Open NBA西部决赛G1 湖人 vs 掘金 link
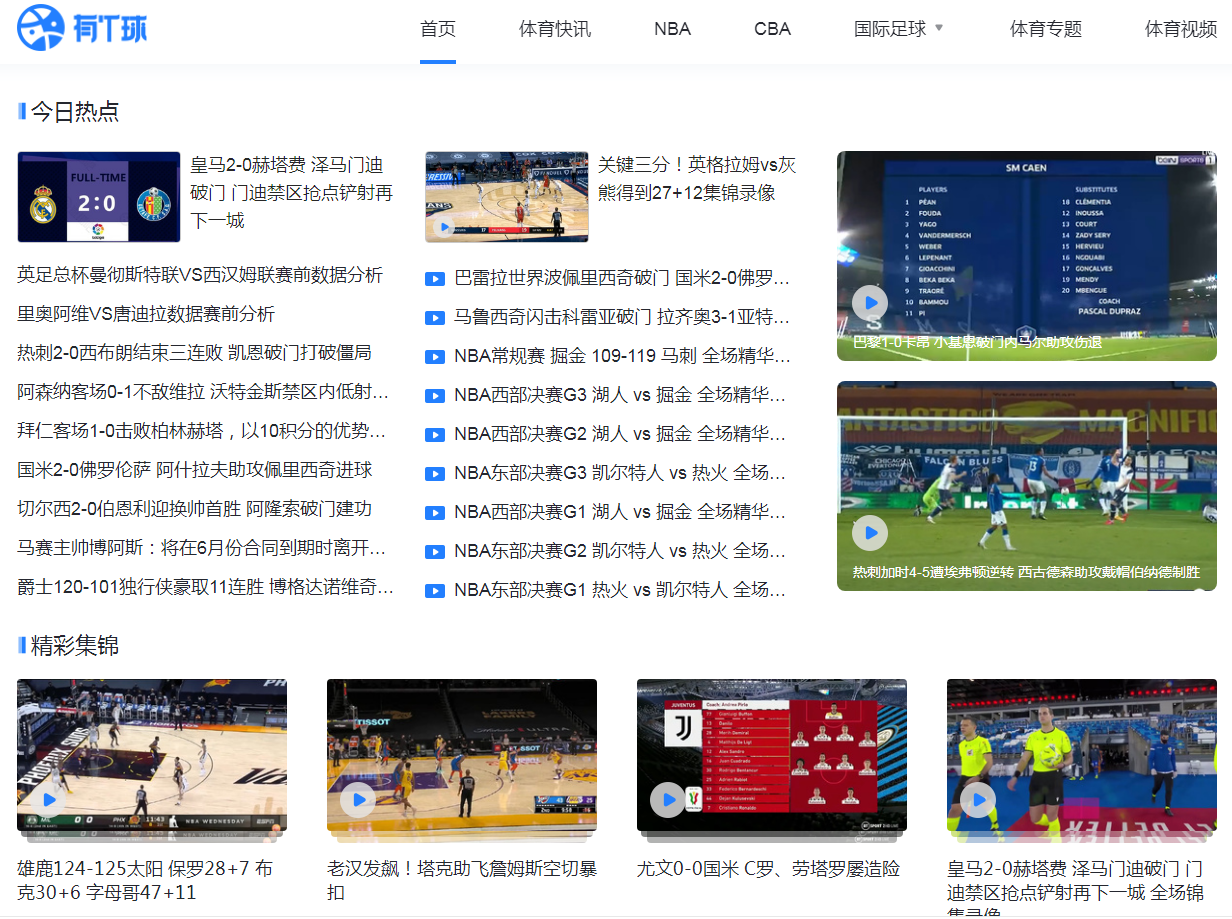 click(620, 512)
